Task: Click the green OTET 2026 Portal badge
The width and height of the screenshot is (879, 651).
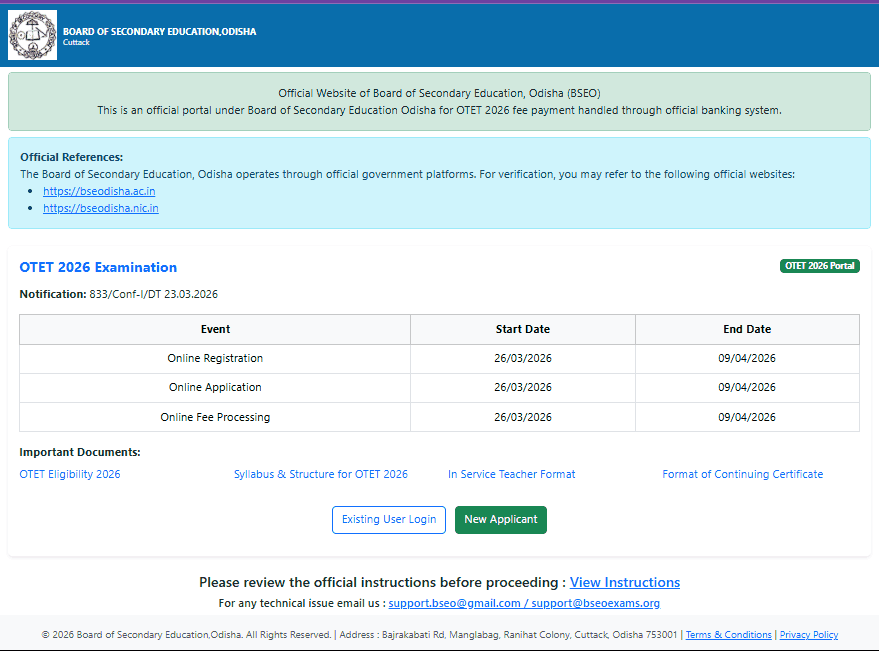Action: coord(819,266)
